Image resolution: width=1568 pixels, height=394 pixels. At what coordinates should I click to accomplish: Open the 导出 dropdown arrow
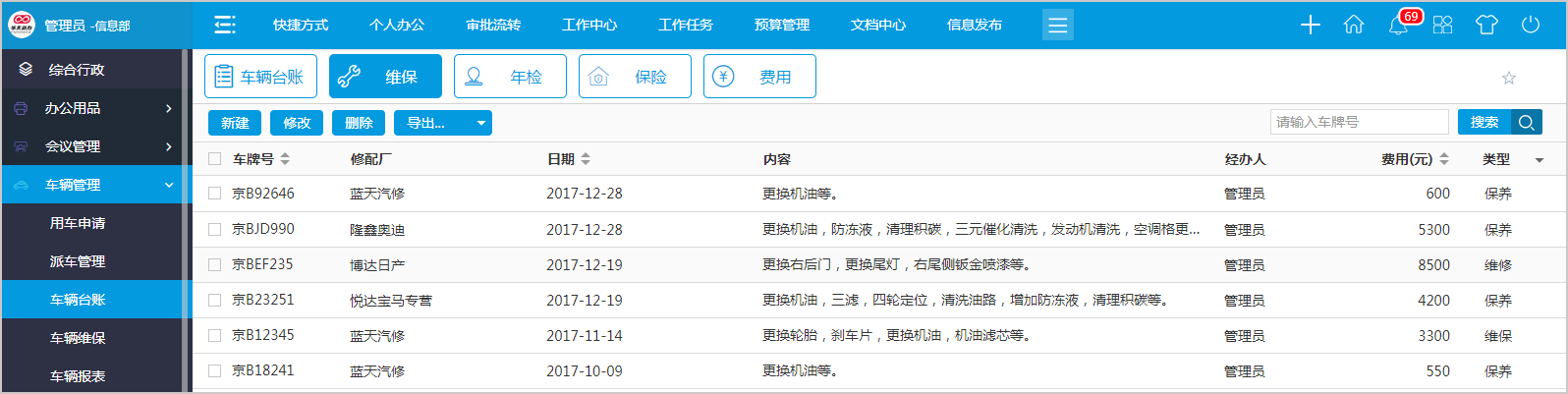pos(480,123)
